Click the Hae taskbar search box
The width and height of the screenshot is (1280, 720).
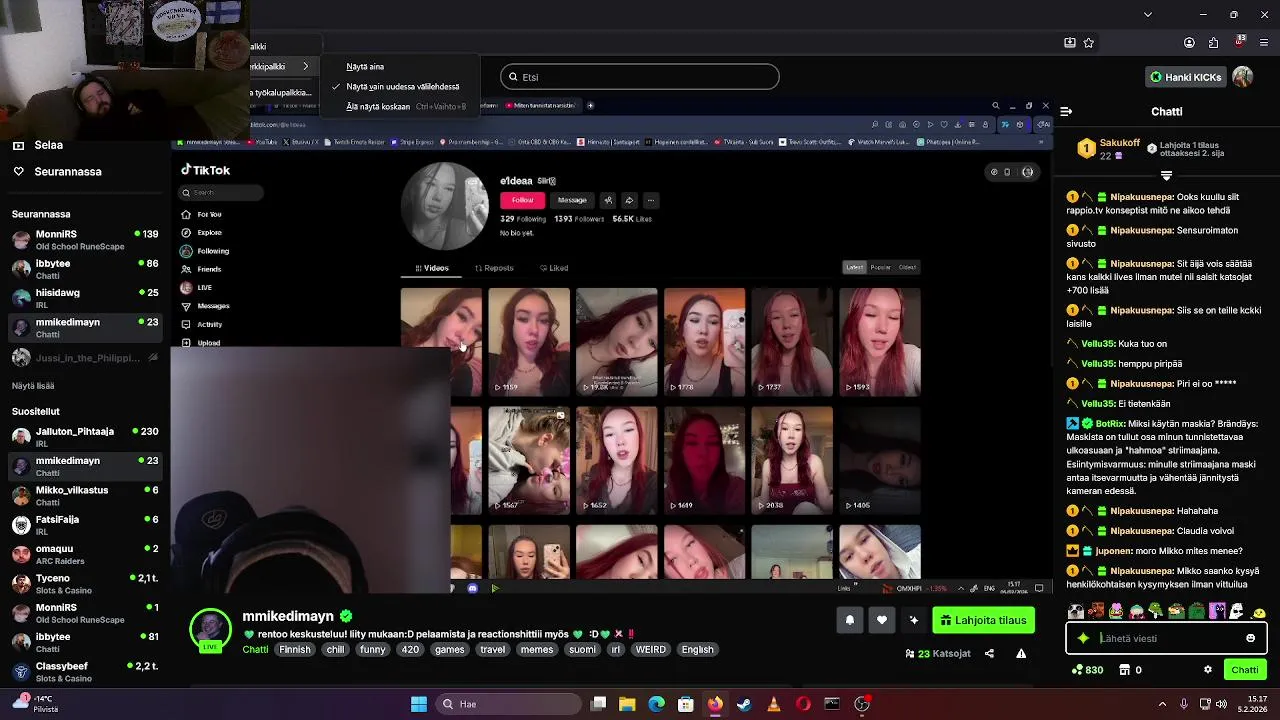click(507, 704)
